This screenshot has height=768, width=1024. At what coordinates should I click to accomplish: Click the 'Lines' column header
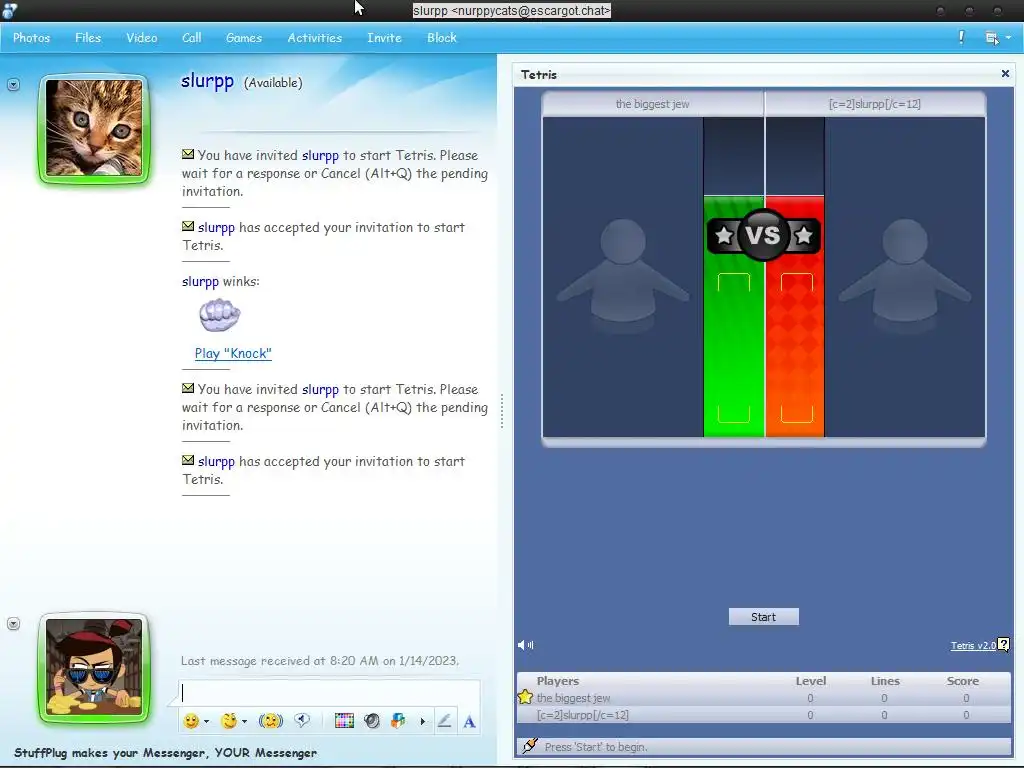tap(885, 680)
